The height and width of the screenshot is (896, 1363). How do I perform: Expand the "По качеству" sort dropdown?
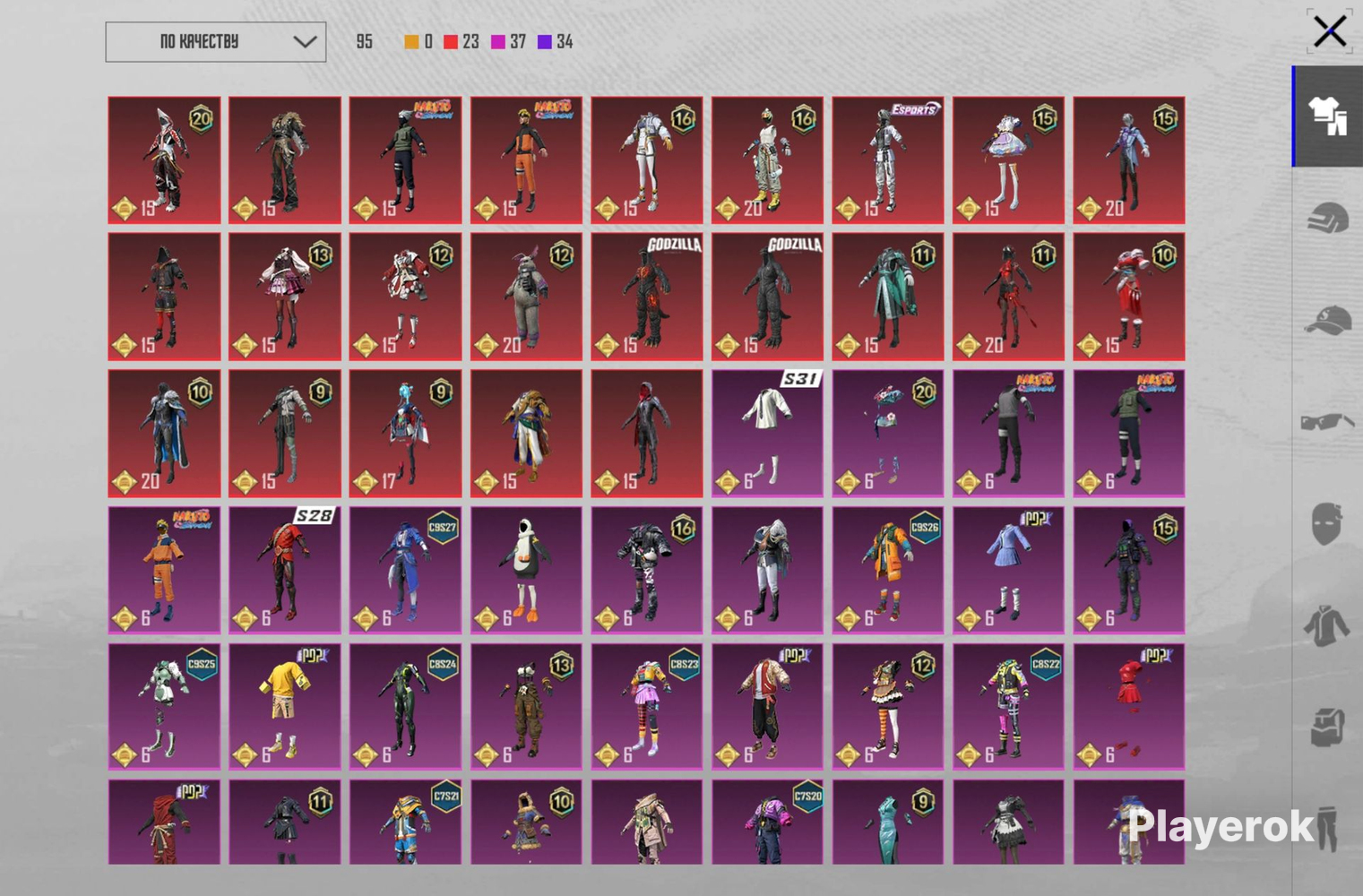tap(216, 42)
